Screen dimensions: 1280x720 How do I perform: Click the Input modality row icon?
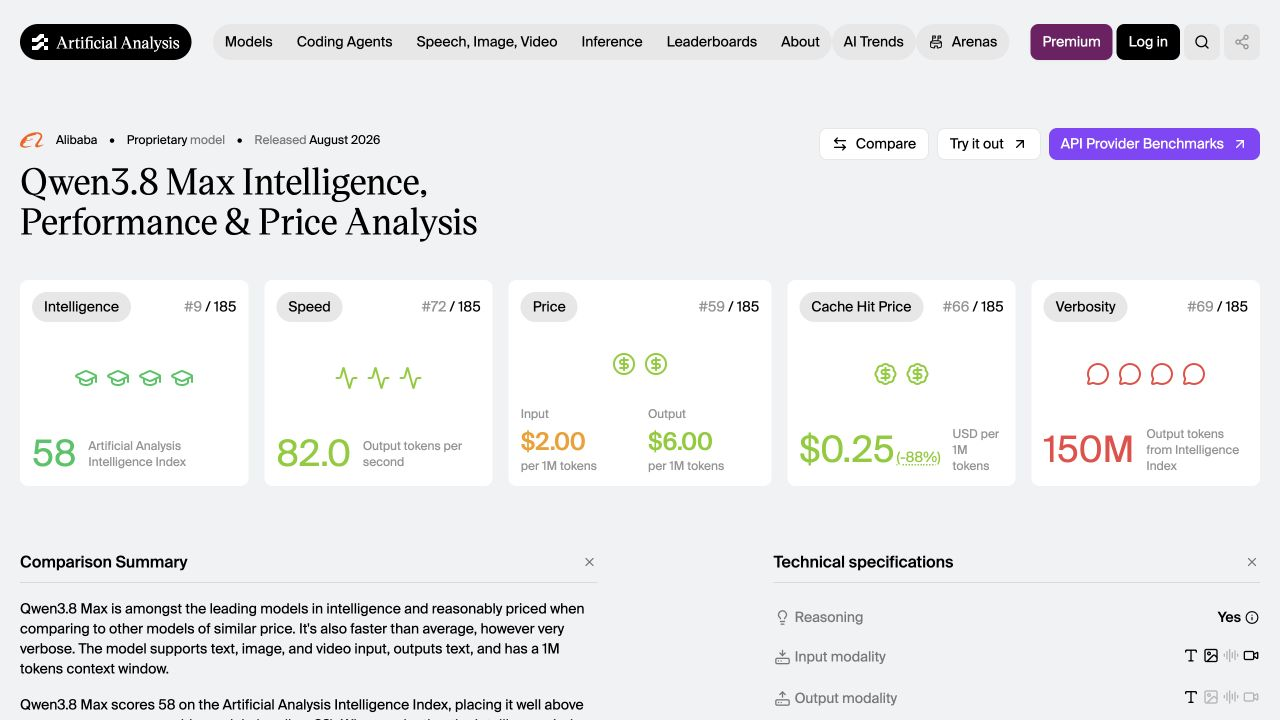coord(782,657)
